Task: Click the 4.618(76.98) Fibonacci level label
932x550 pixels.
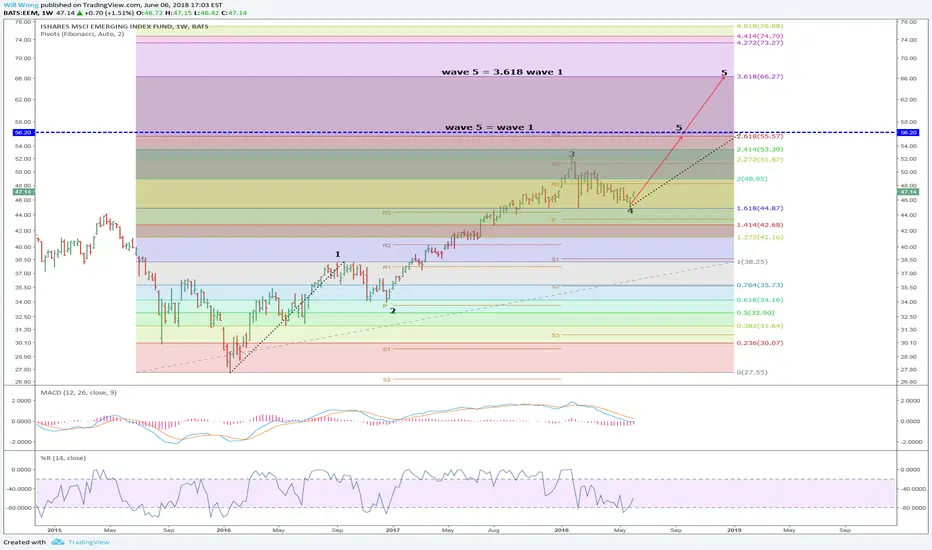Action: coord(760,26)
